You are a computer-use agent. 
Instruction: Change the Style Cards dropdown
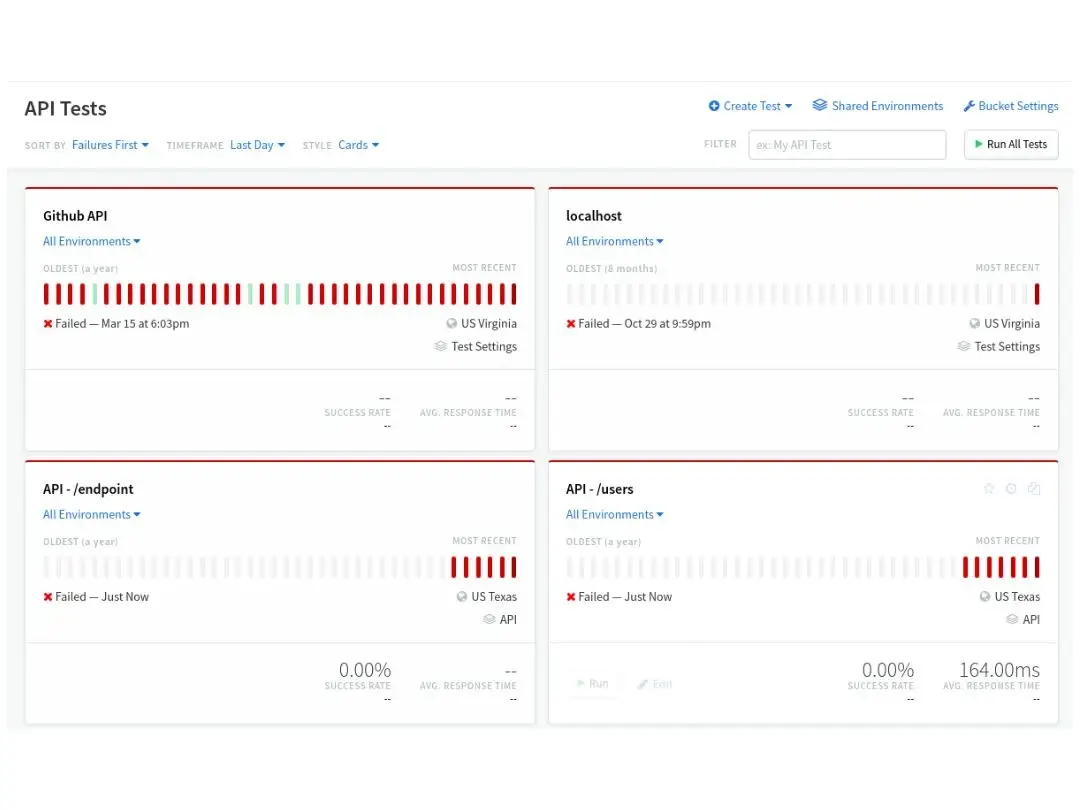point(358,145)
